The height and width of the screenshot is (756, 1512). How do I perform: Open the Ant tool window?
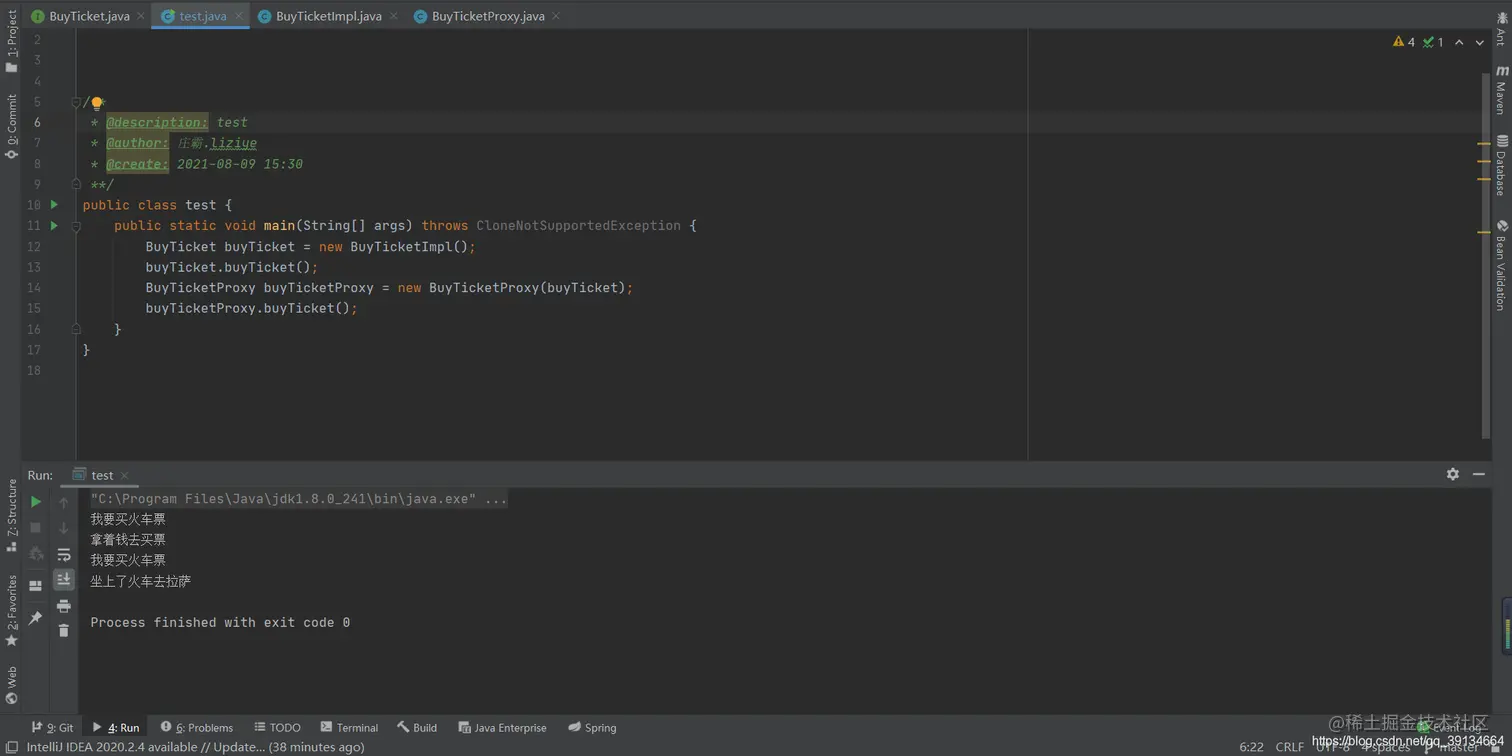[x=1501, y=29]
